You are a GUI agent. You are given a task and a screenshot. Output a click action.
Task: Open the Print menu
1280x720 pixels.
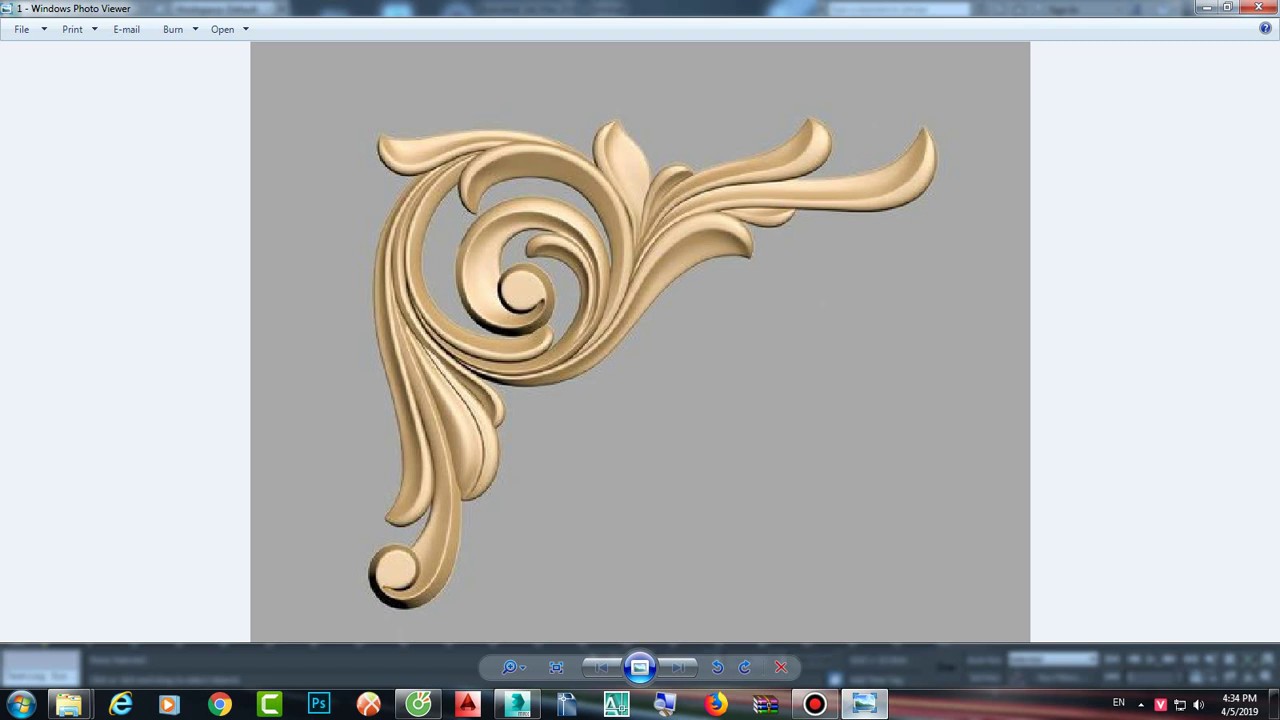click(72, 29)
